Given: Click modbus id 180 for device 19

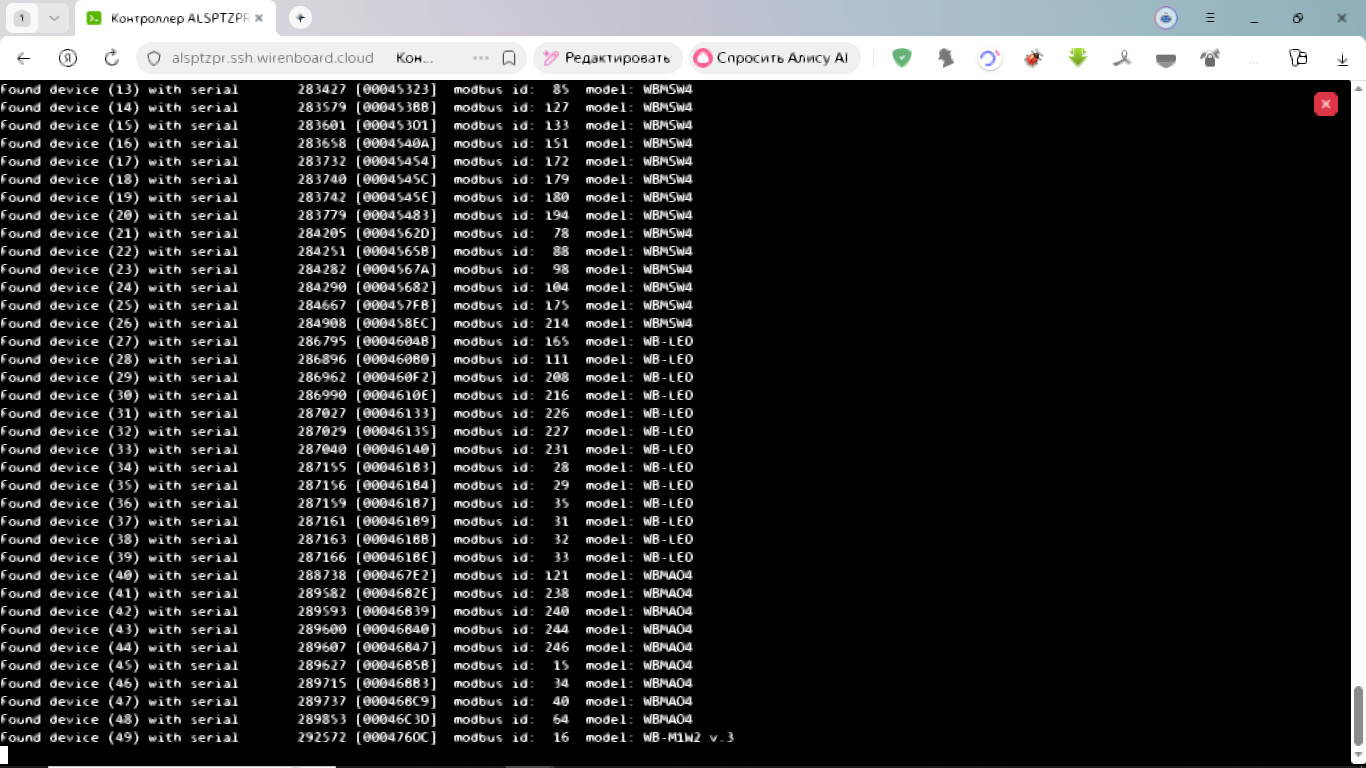Looking at the screenshot, I should 557,197.
